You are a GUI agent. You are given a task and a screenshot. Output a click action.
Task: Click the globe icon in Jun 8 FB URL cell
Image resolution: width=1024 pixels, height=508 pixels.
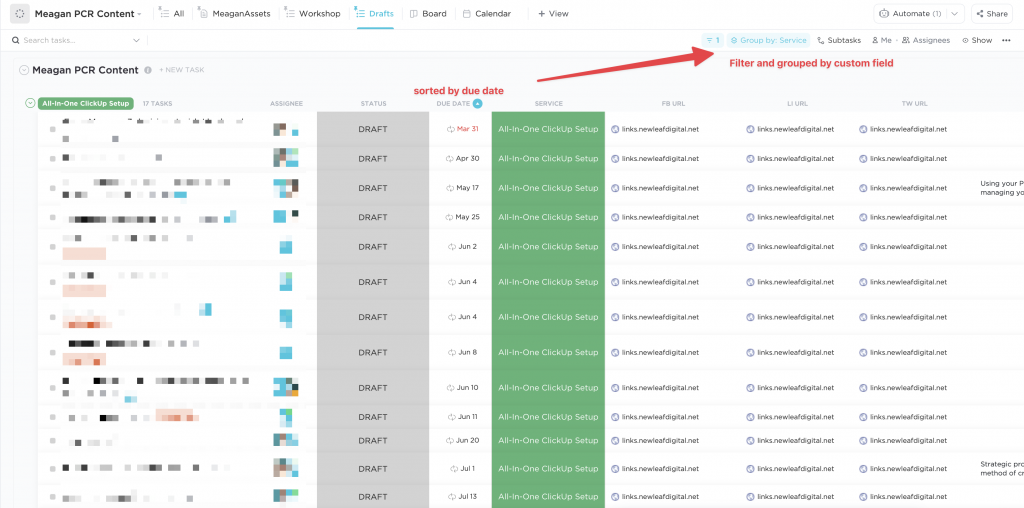(x=615, y=353)
